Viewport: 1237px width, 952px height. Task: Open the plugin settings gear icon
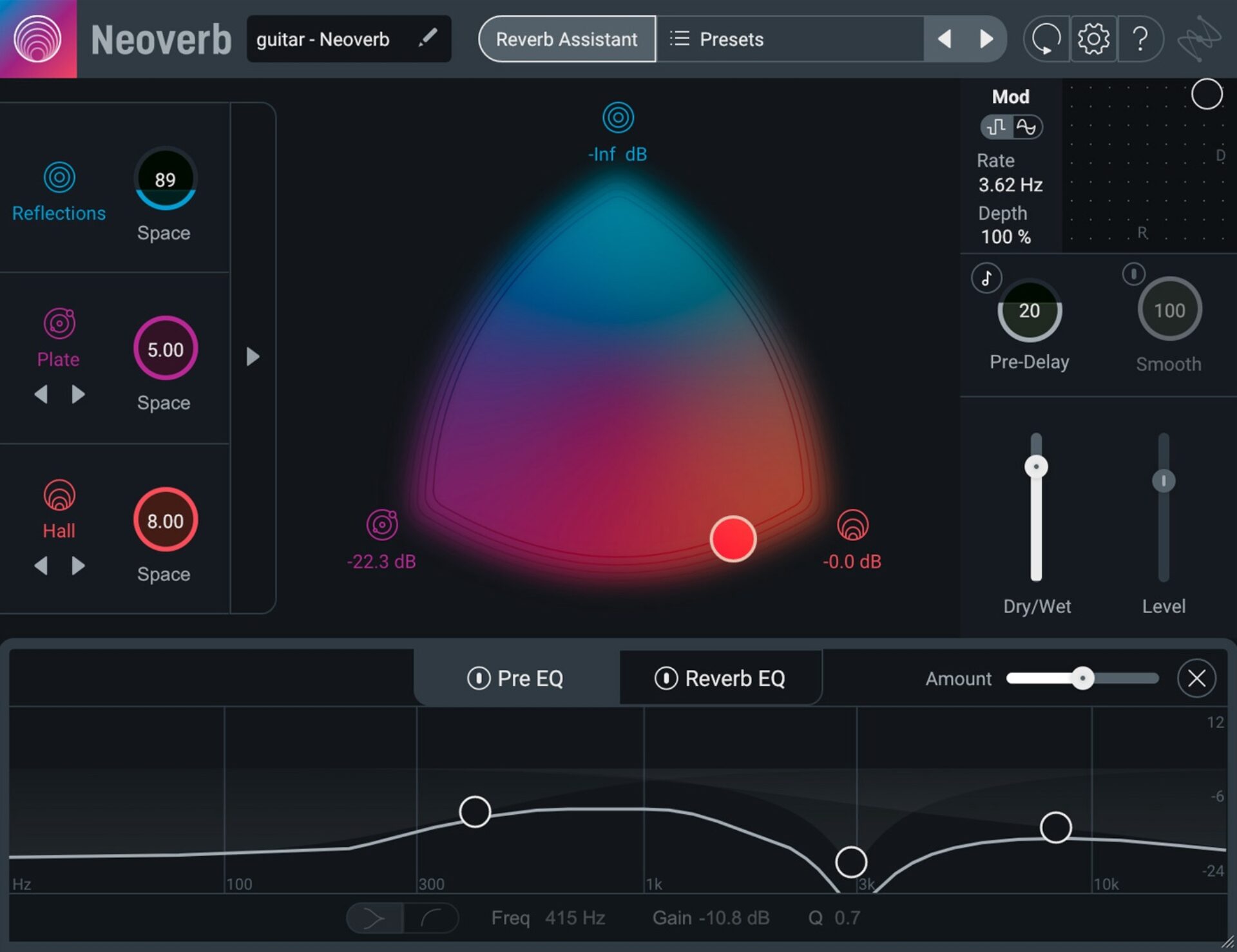click(x=1093, y=39)
